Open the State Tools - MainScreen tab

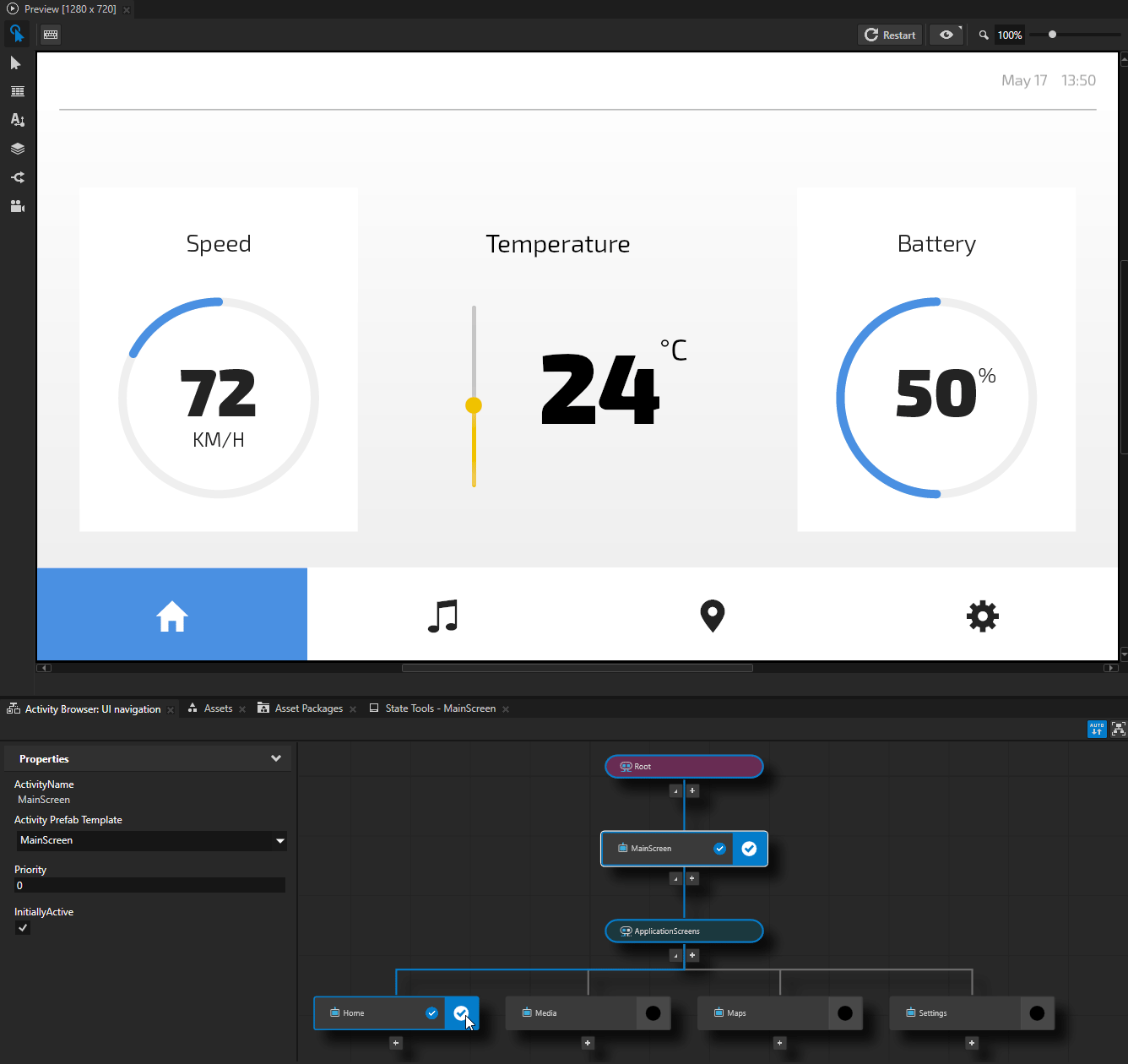pos(440,708)
